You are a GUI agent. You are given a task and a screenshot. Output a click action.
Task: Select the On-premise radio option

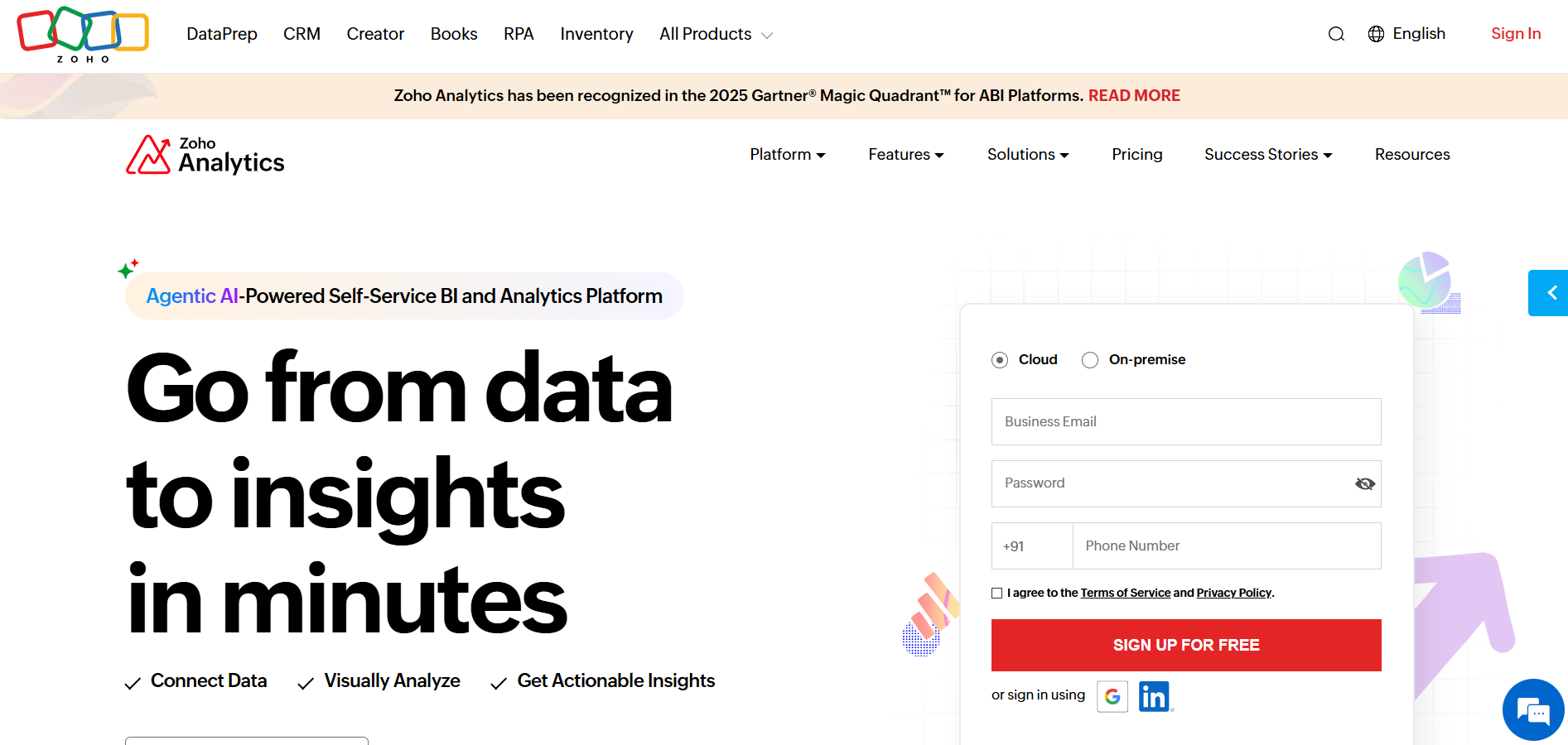(1090, 360)
